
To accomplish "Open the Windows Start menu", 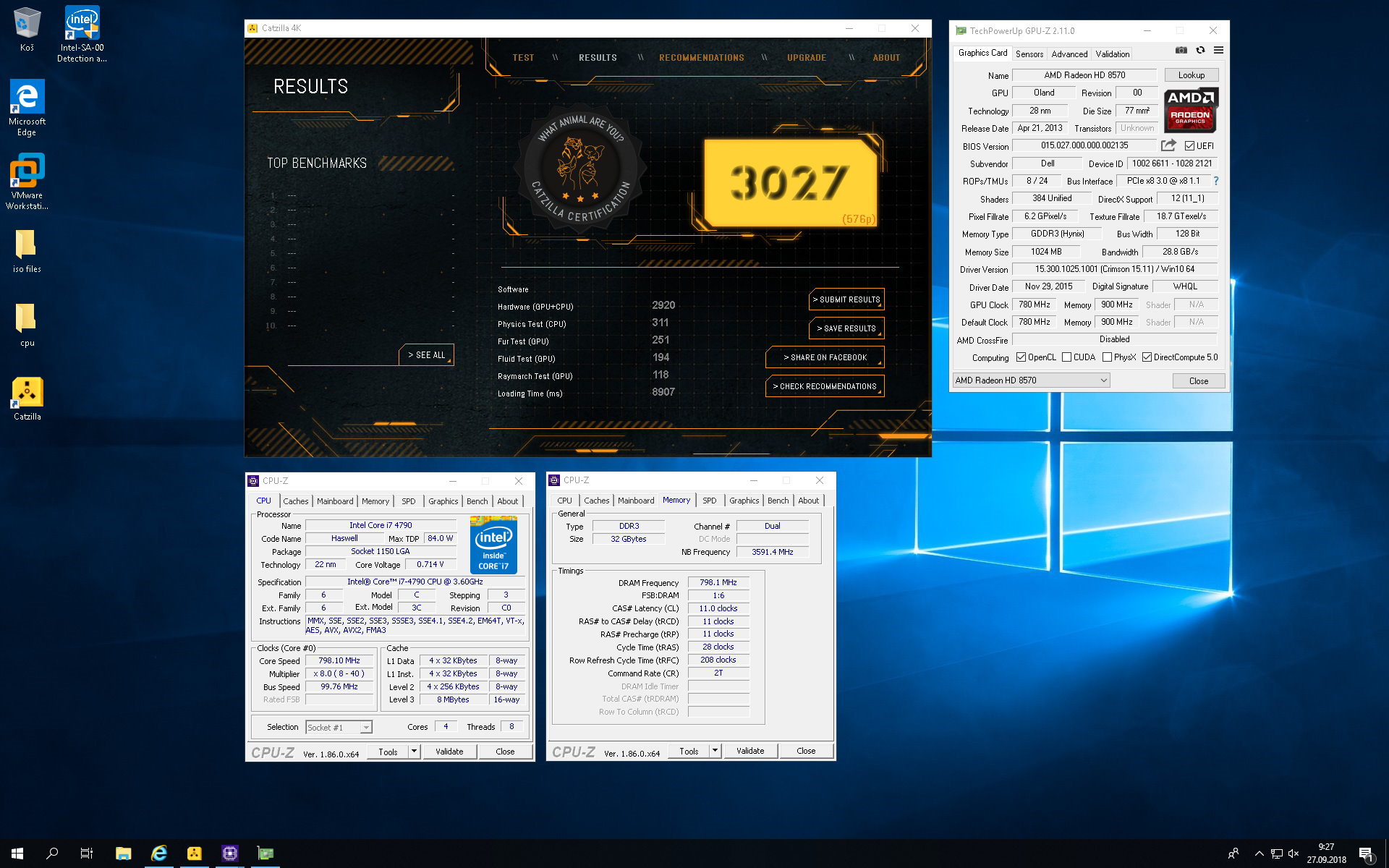I will 17,854.
